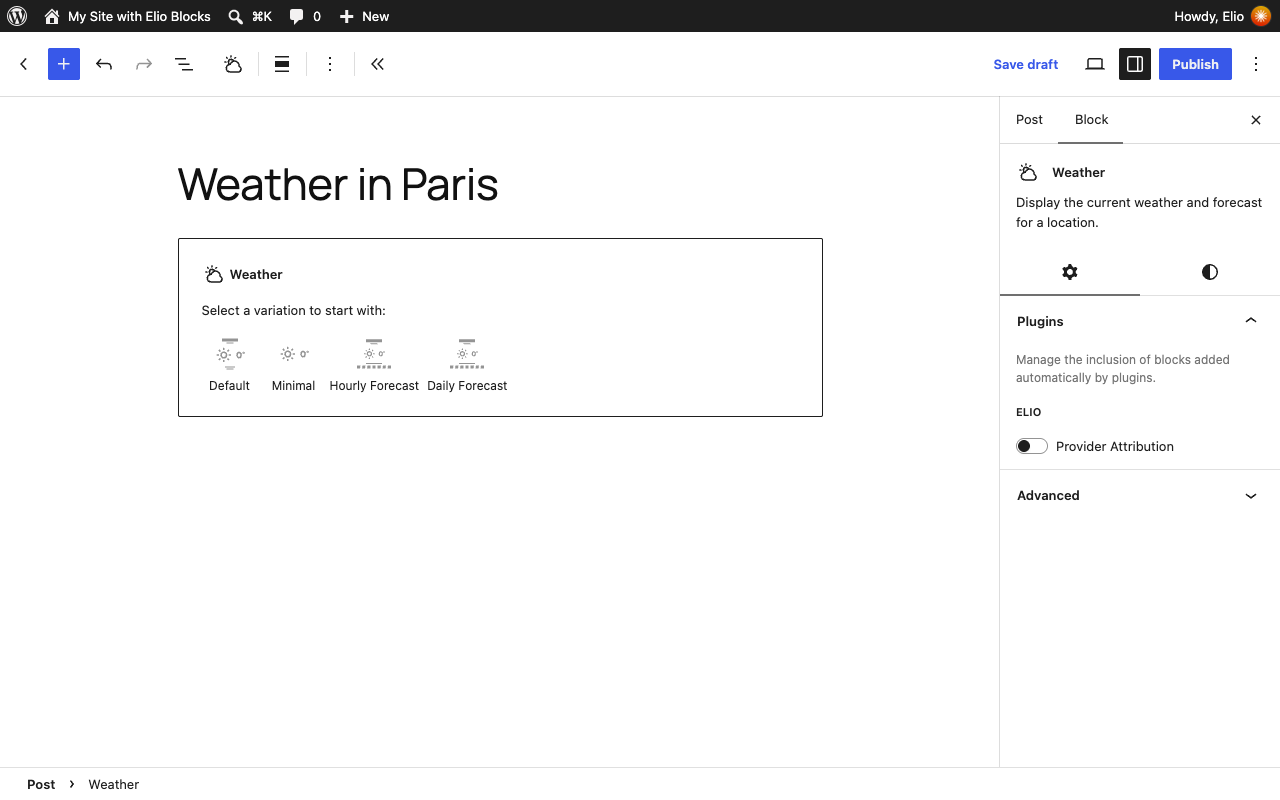1280x800 pixels.
Task: Switch to the Styles half-circle tab
Action: 1210,272
